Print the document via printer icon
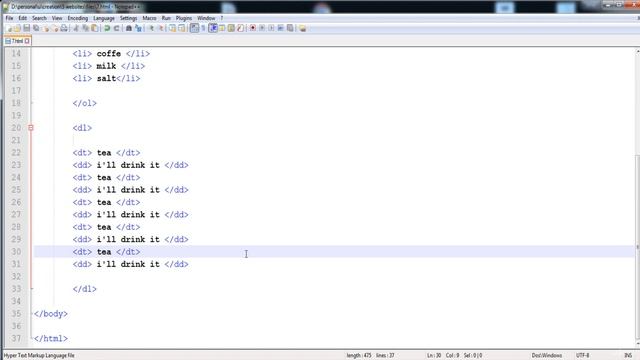This screenshot has width=640, height=360. [64, 28]
